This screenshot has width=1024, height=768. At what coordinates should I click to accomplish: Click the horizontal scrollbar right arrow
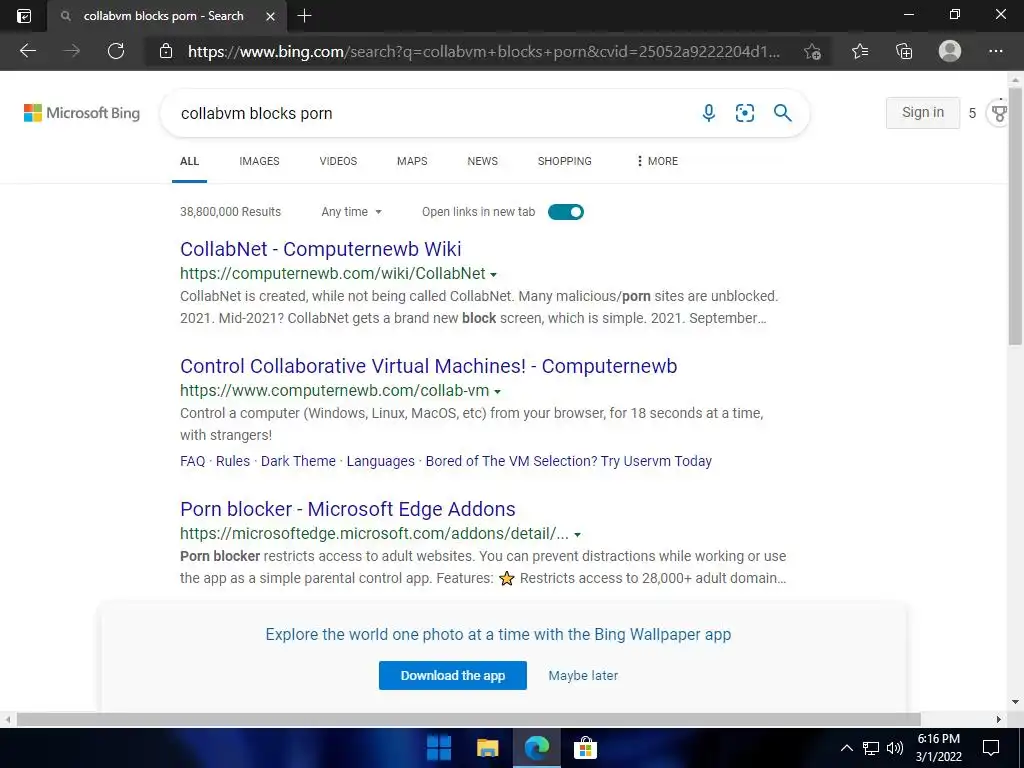(x=999, y=719)
